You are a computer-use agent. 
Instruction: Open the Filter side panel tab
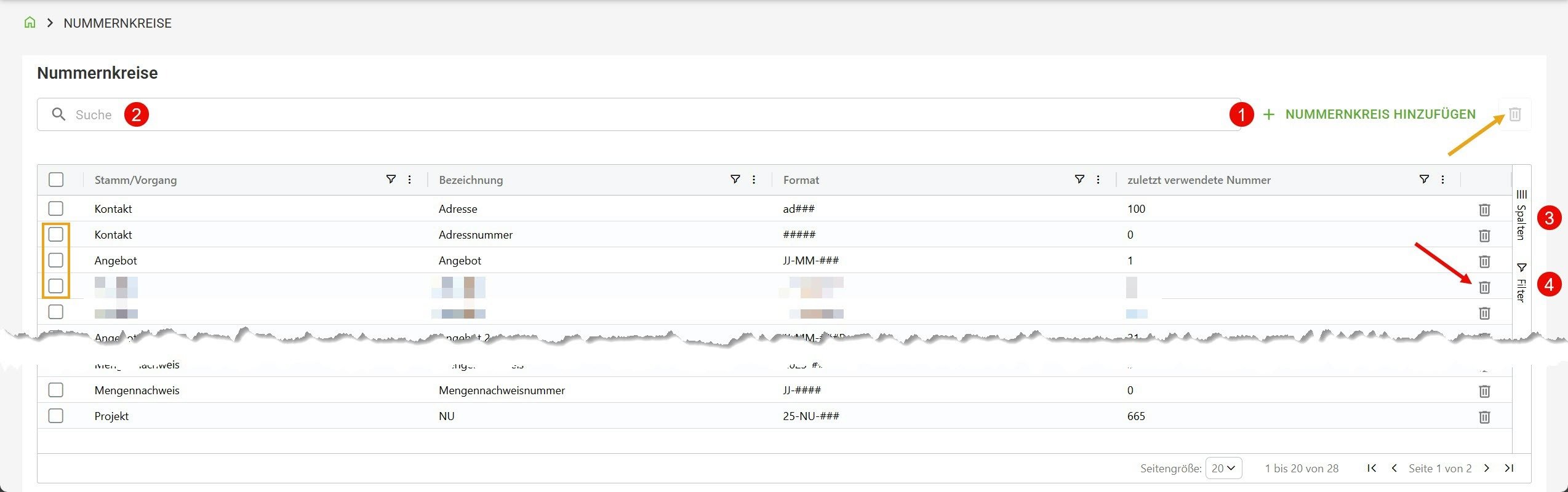[x=1521, y=283]
